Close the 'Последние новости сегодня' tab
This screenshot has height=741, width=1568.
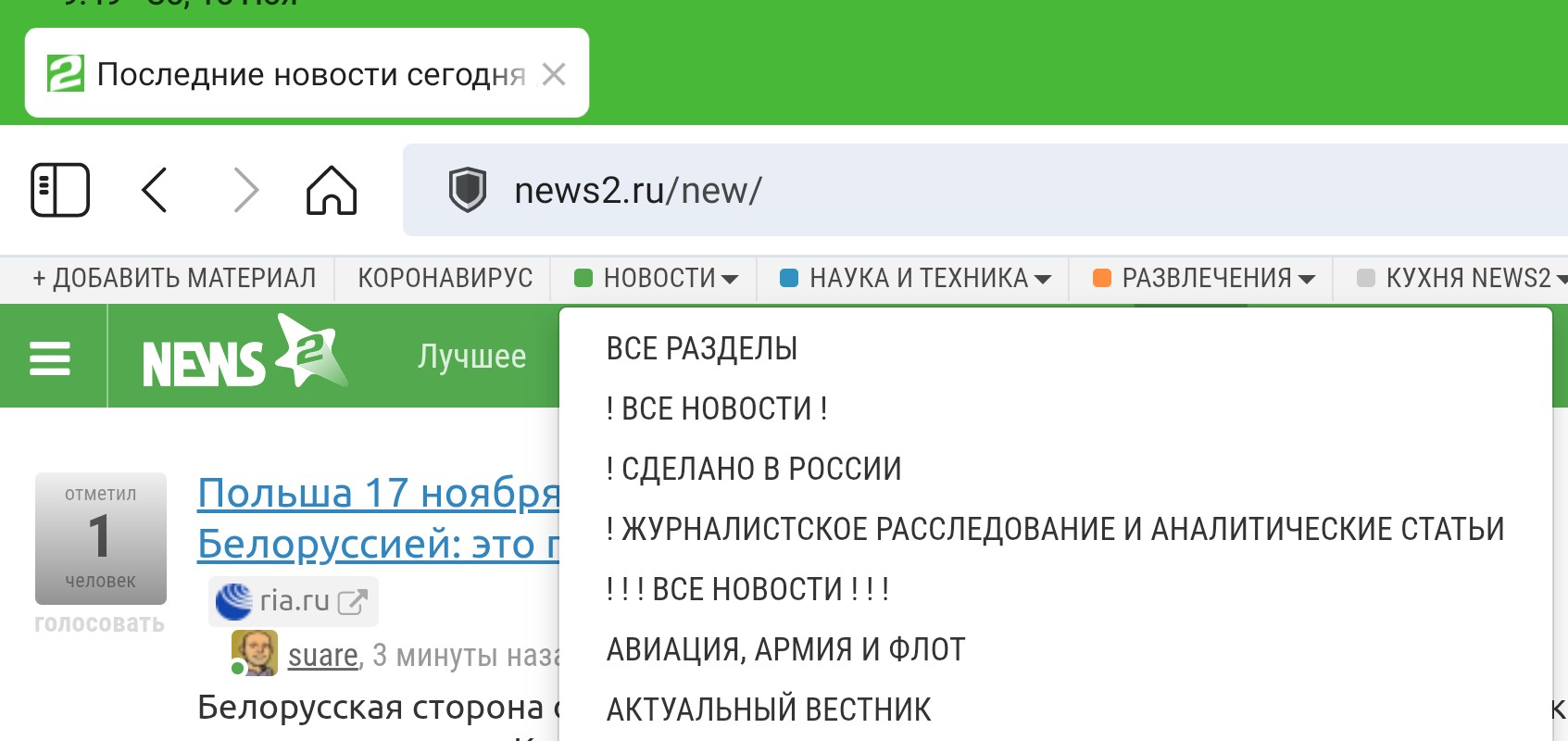(554, 74)
